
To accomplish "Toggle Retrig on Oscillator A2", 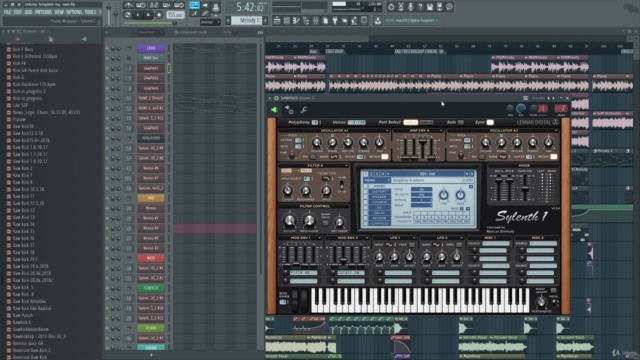I will point(553,157).
